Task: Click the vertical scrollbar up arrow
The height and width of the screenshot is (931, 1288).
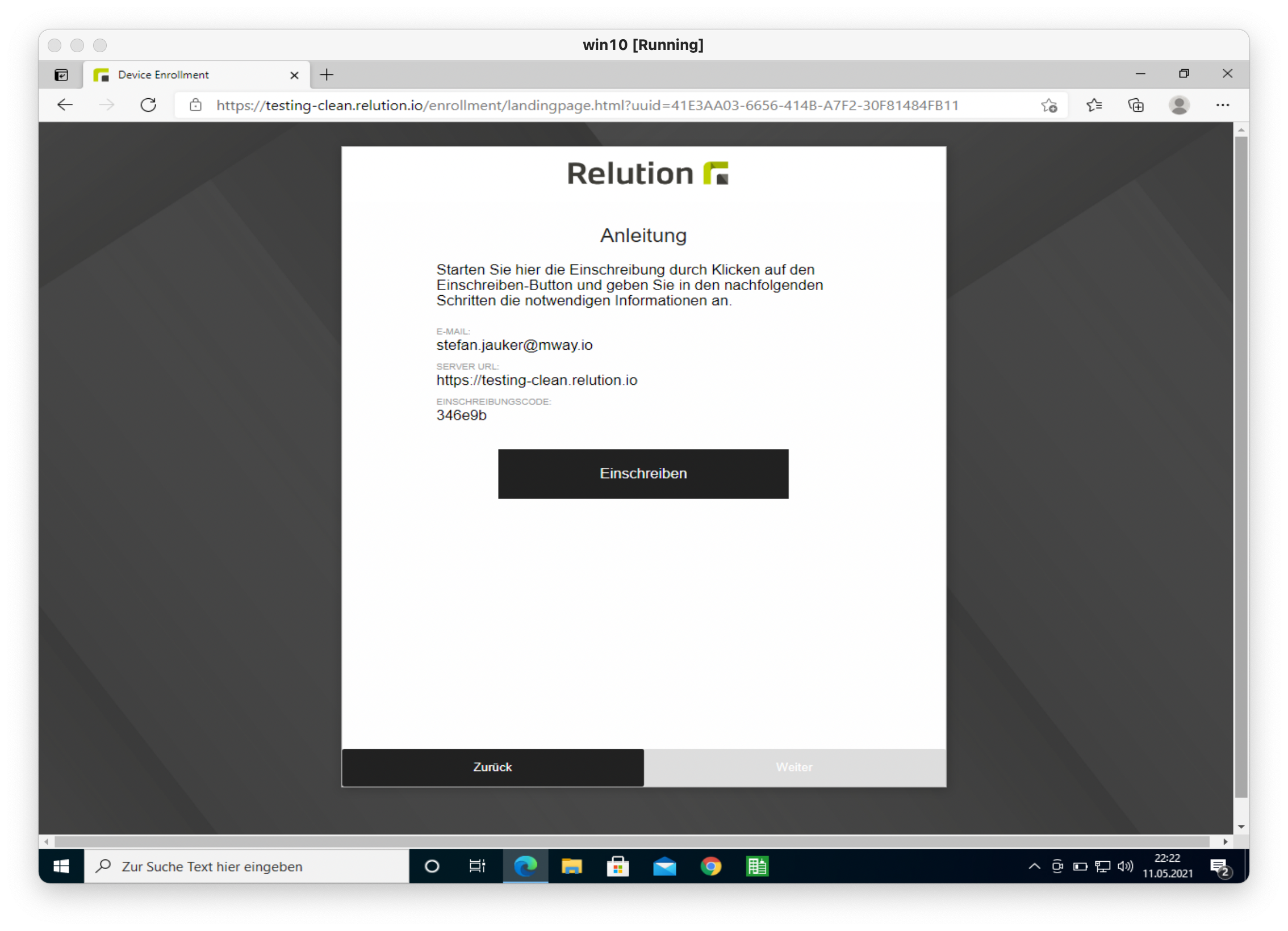Action: click(1241, 130)
